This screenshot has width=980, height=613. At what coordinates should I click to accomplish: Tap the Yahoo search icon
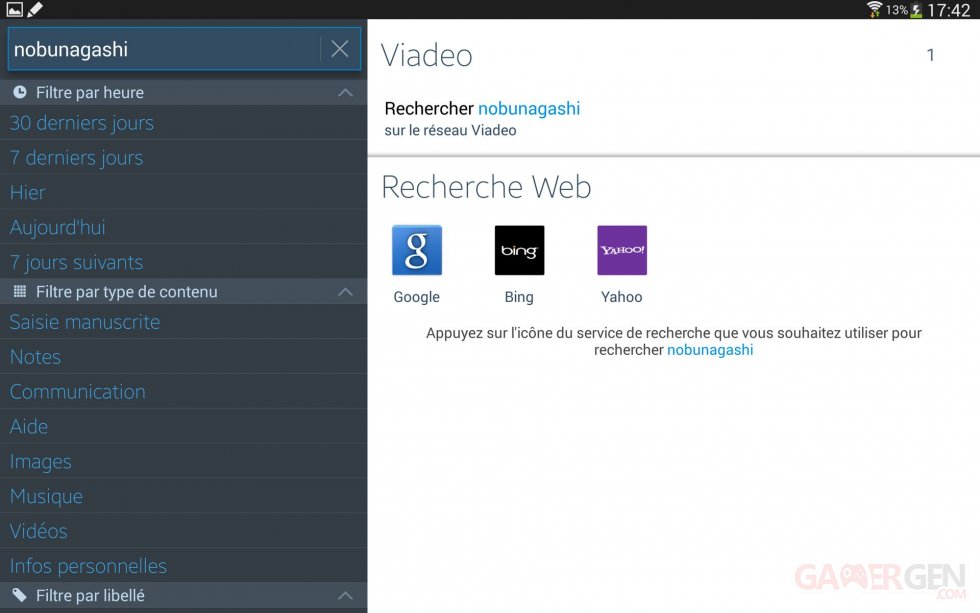[621, 250]
